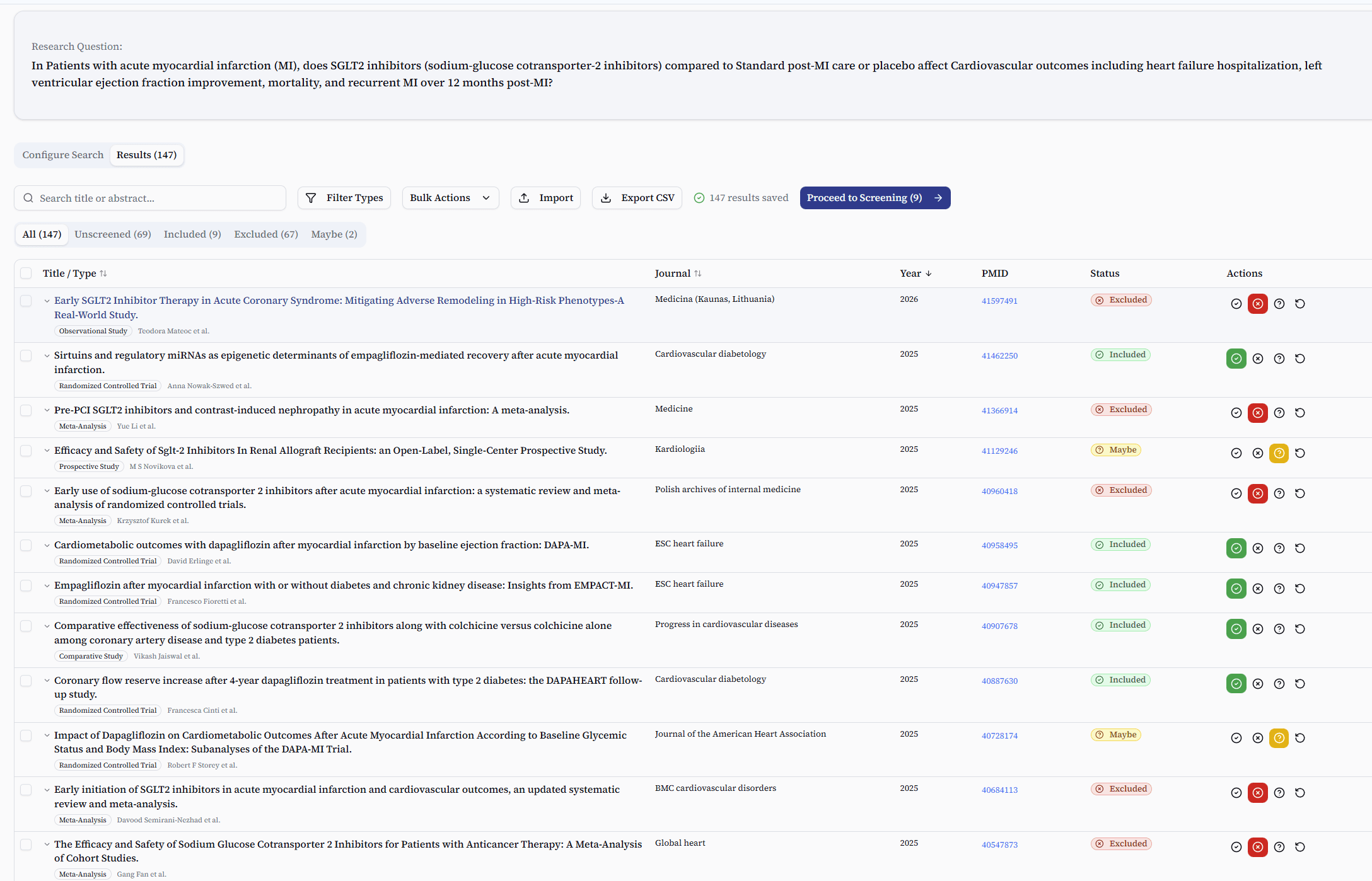
Task: Switch to the Unscreened (69) tab
Action: click(x=112, y=234)
